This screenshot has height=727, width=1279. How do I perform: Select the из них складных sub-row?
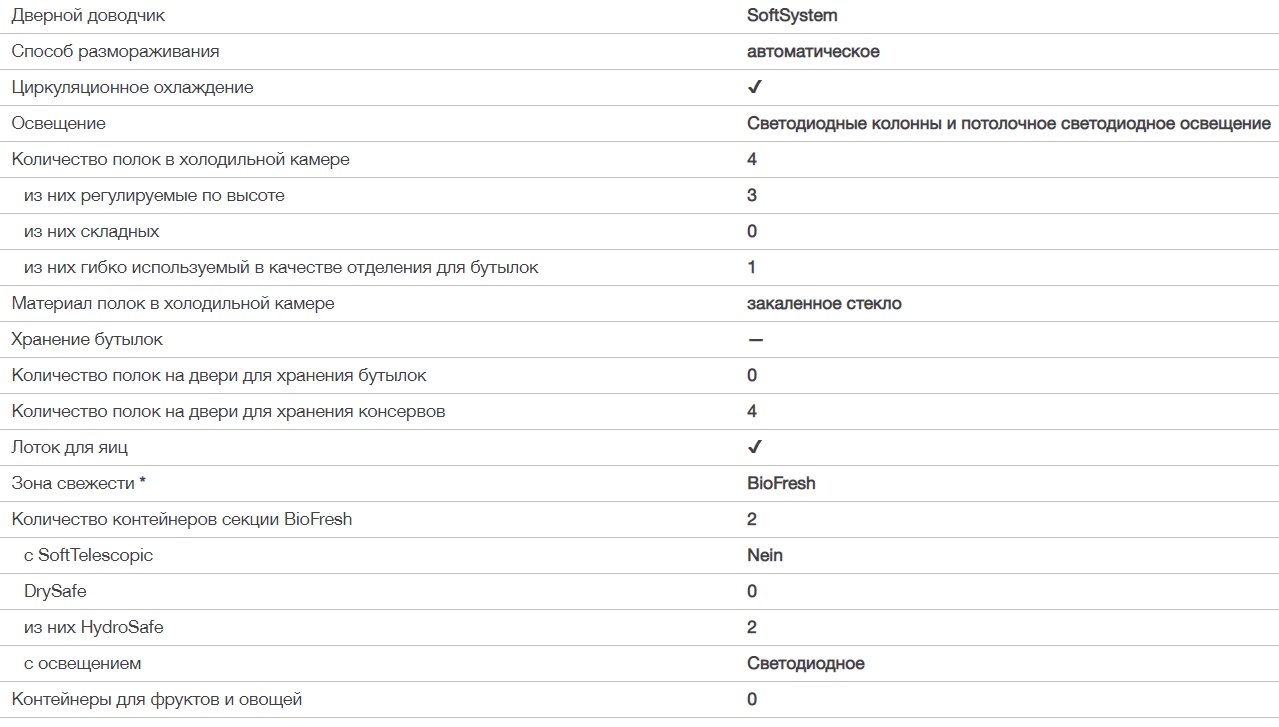(x=91, y=231)
